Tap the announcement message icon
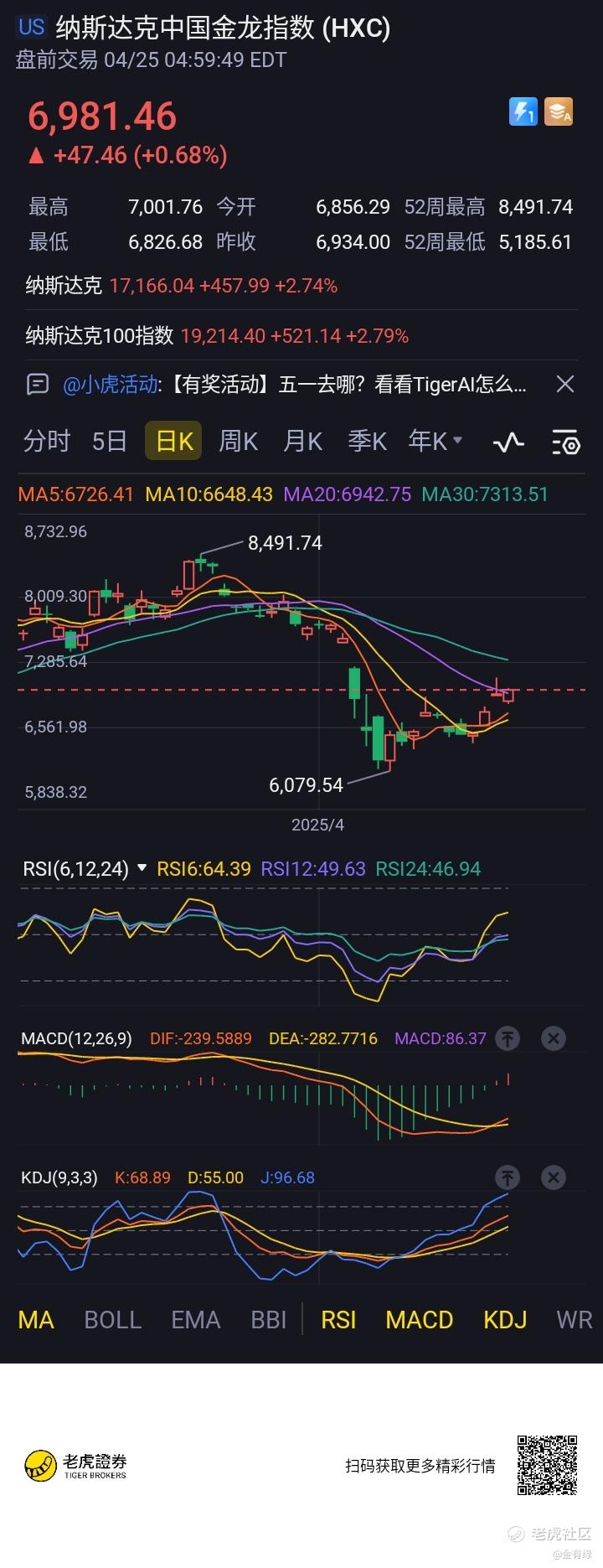Screen dimensions: 603x1568 (38, 384)
